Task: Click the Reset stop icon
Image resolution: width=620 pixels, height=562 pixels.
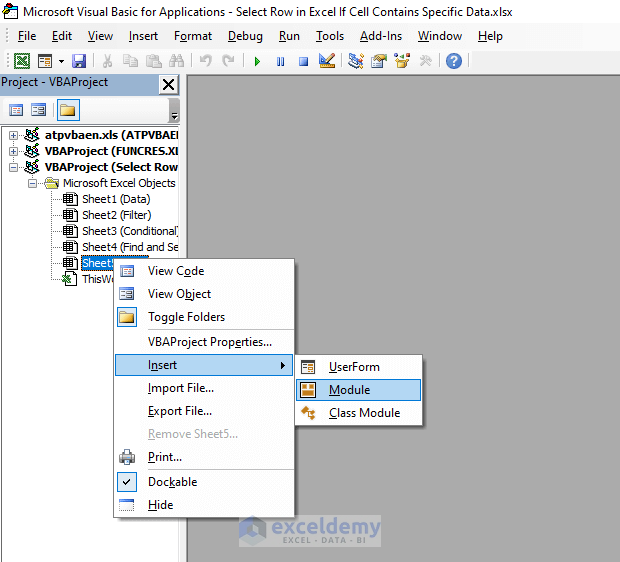Action: pos(303,61)
